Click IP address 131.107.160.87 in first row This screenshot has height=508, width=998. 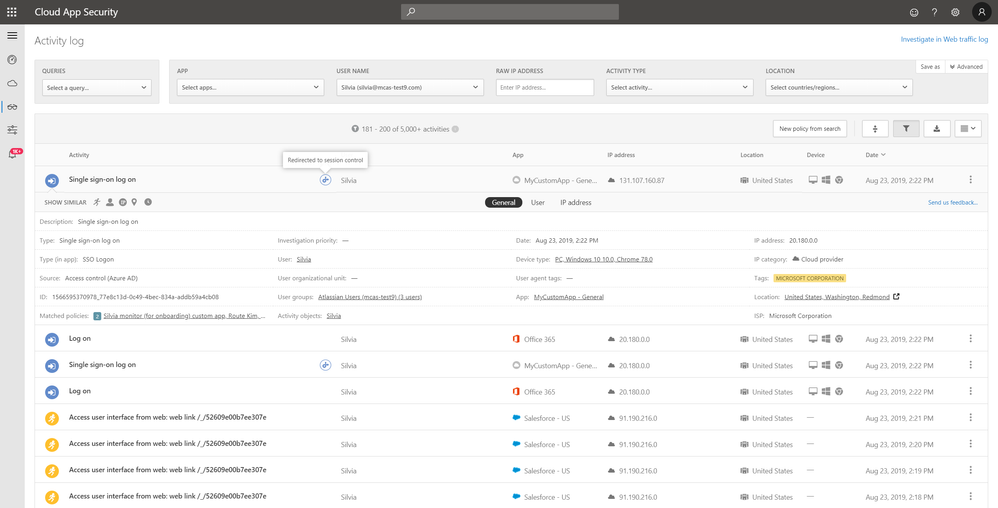(642, 180)
